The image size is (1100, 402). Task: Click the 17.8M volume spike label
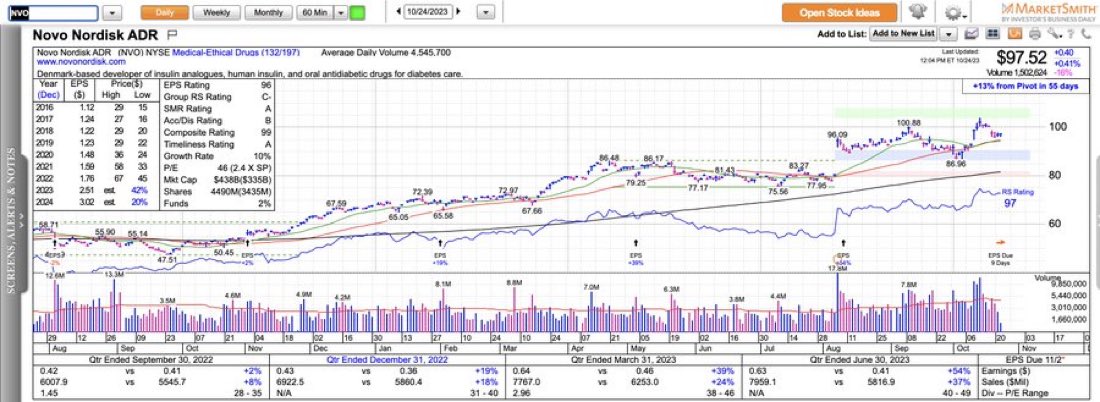coord(840,268)
